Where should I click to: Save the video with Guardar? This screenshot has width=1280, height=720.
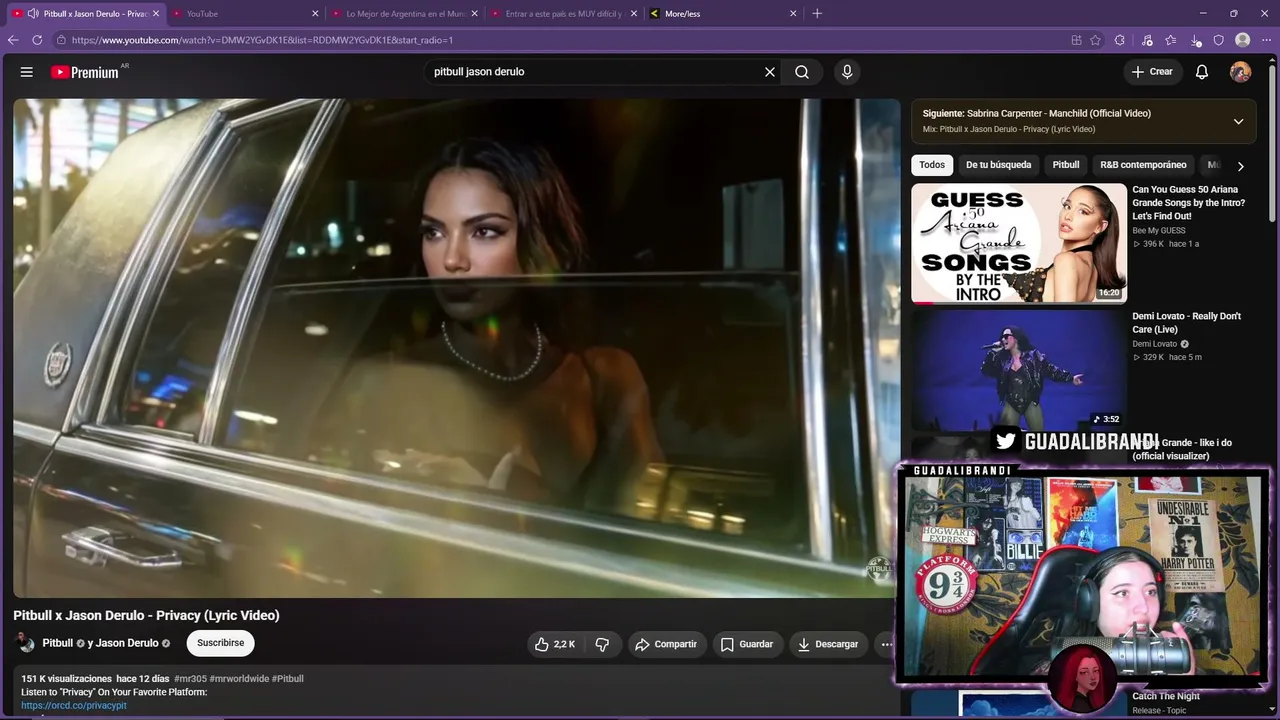pyautogui.click(x=747, y=644)
